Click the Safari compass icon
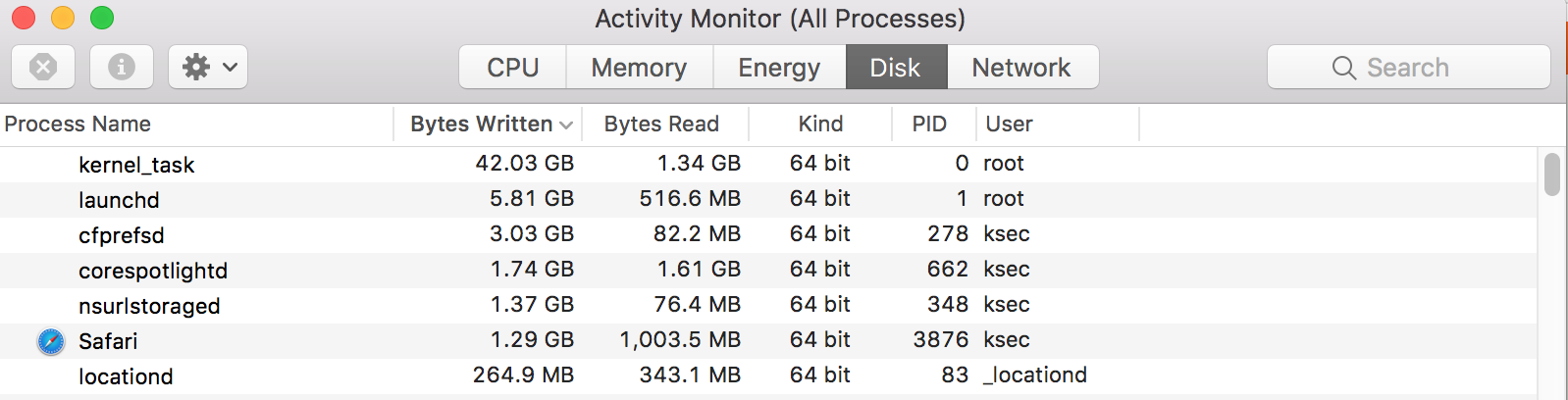 pyautogui.click(x=51, y=341)
